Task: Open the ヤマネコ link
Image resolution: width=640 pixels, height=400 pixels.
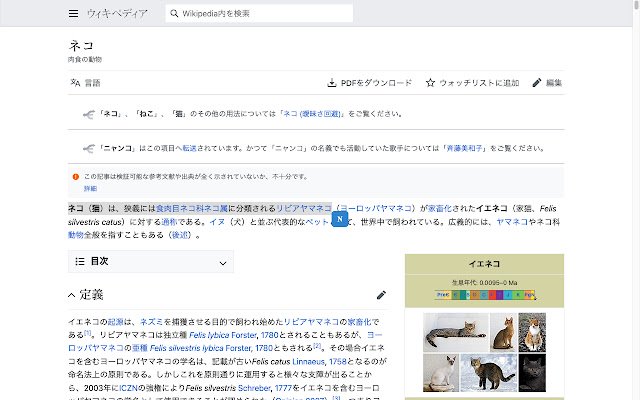Action: click(x=512, y=222)
